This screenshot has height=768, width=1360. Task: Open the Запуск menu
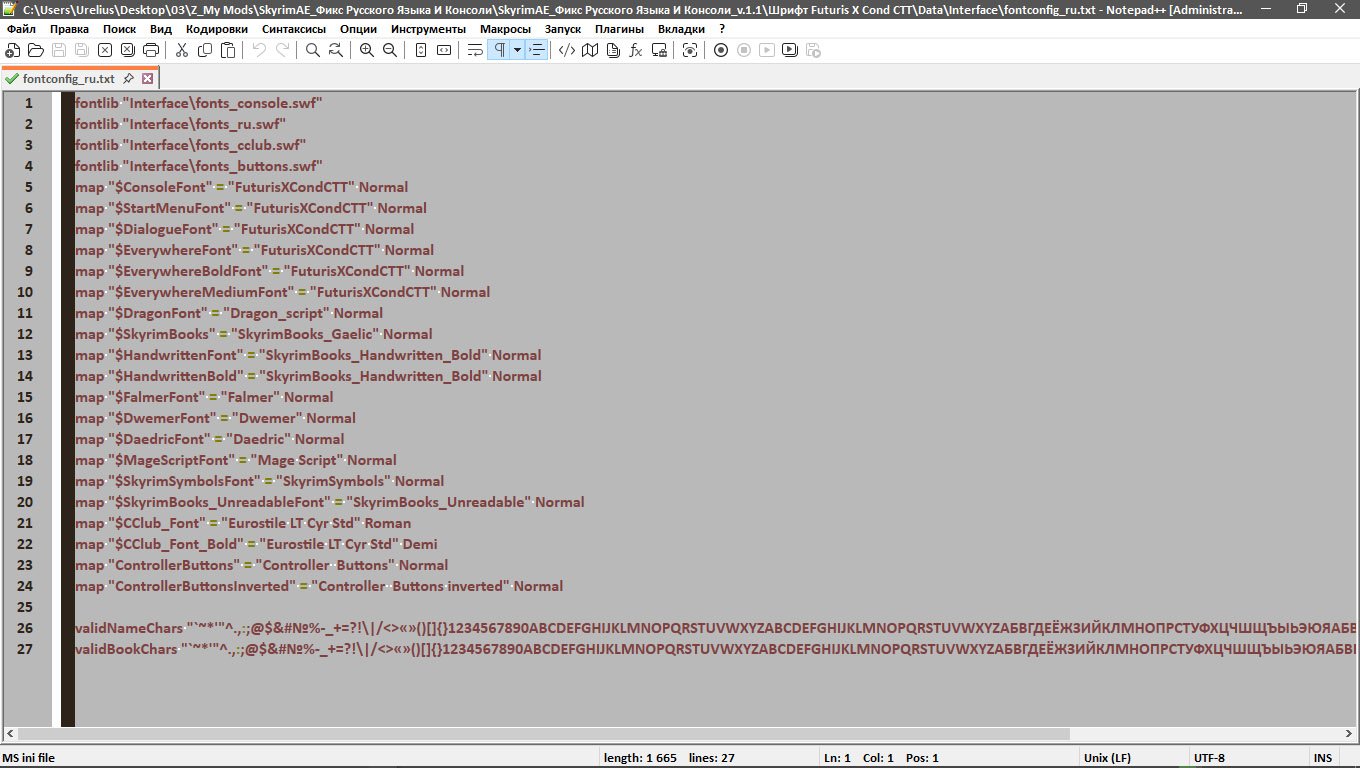tap(563, 29)
